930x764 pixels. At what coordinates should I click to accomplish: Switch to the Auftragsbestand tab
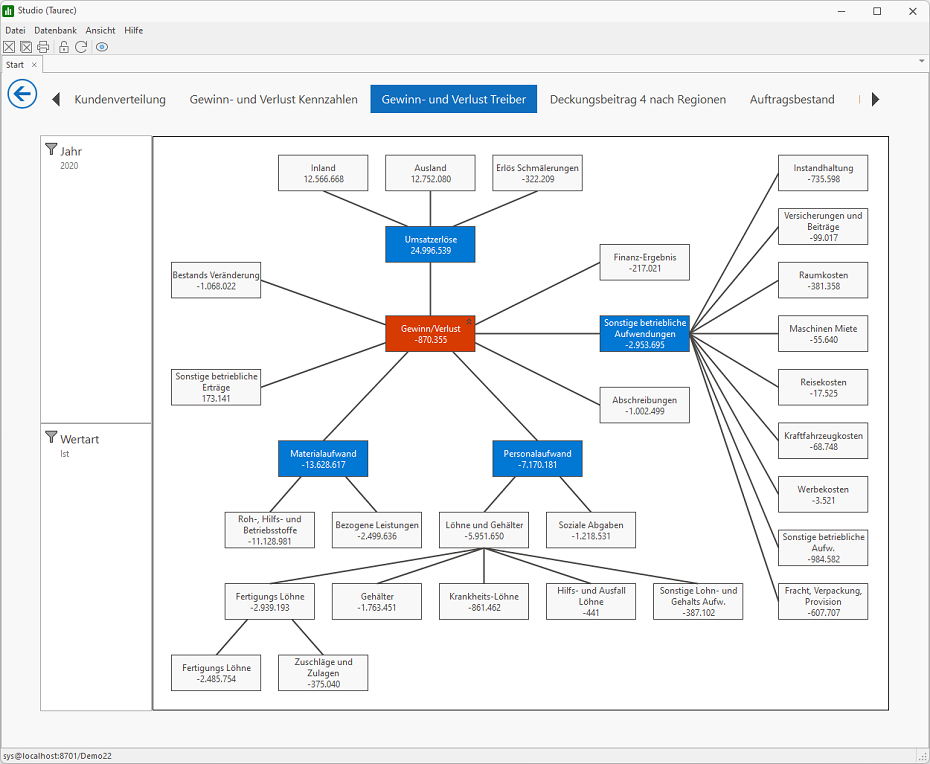(792, 99)
